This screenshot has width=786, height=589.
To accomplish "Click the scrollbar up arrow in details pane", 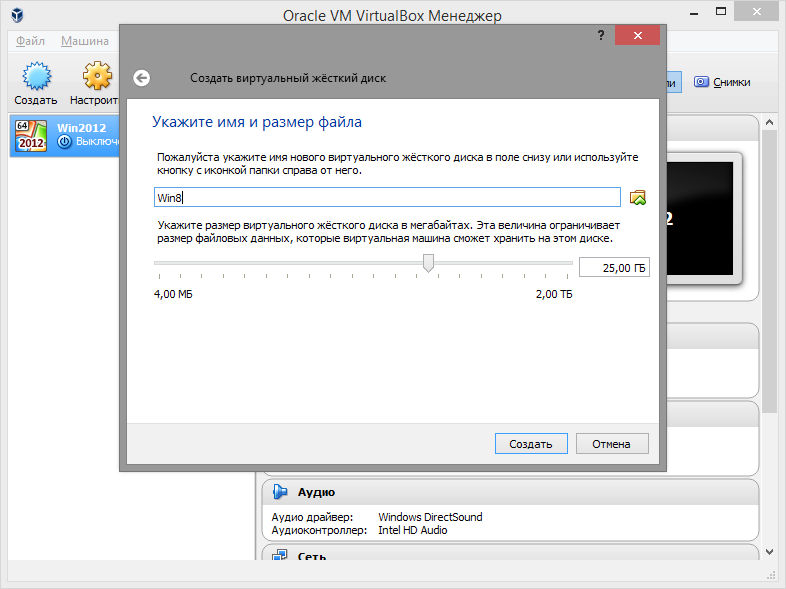I will tap(769, 122).
